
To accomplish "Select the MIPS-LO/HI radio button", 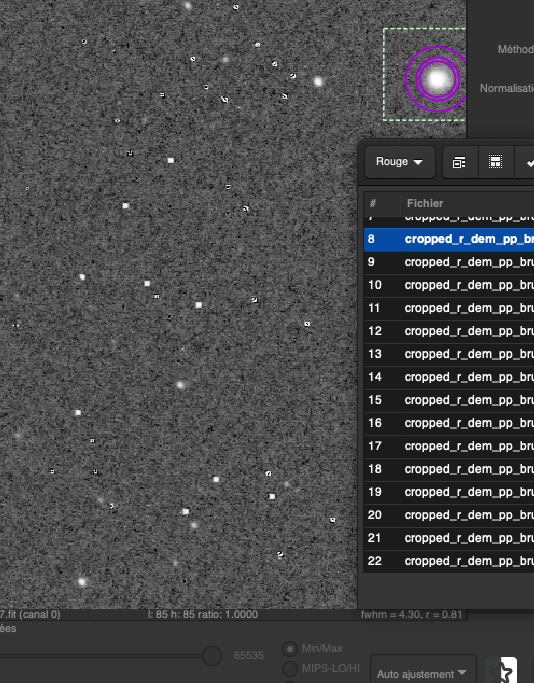I will 290,668.
